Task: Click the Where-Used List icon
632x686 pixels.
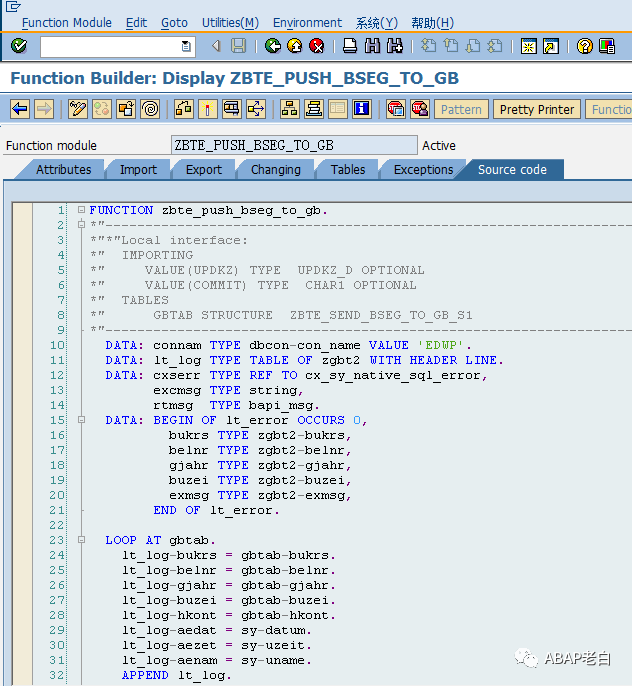Action: 256,109
